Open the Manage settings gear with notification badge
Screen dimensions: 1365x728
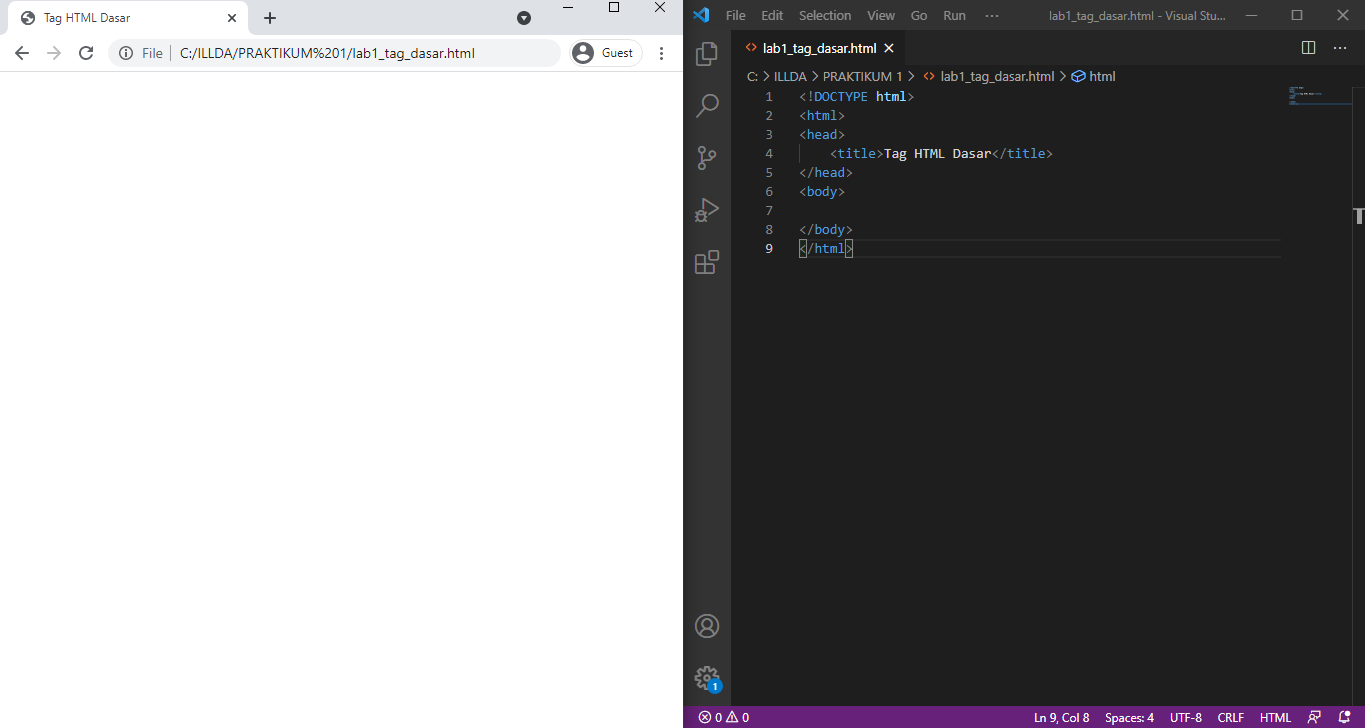(x=707, y=678)
